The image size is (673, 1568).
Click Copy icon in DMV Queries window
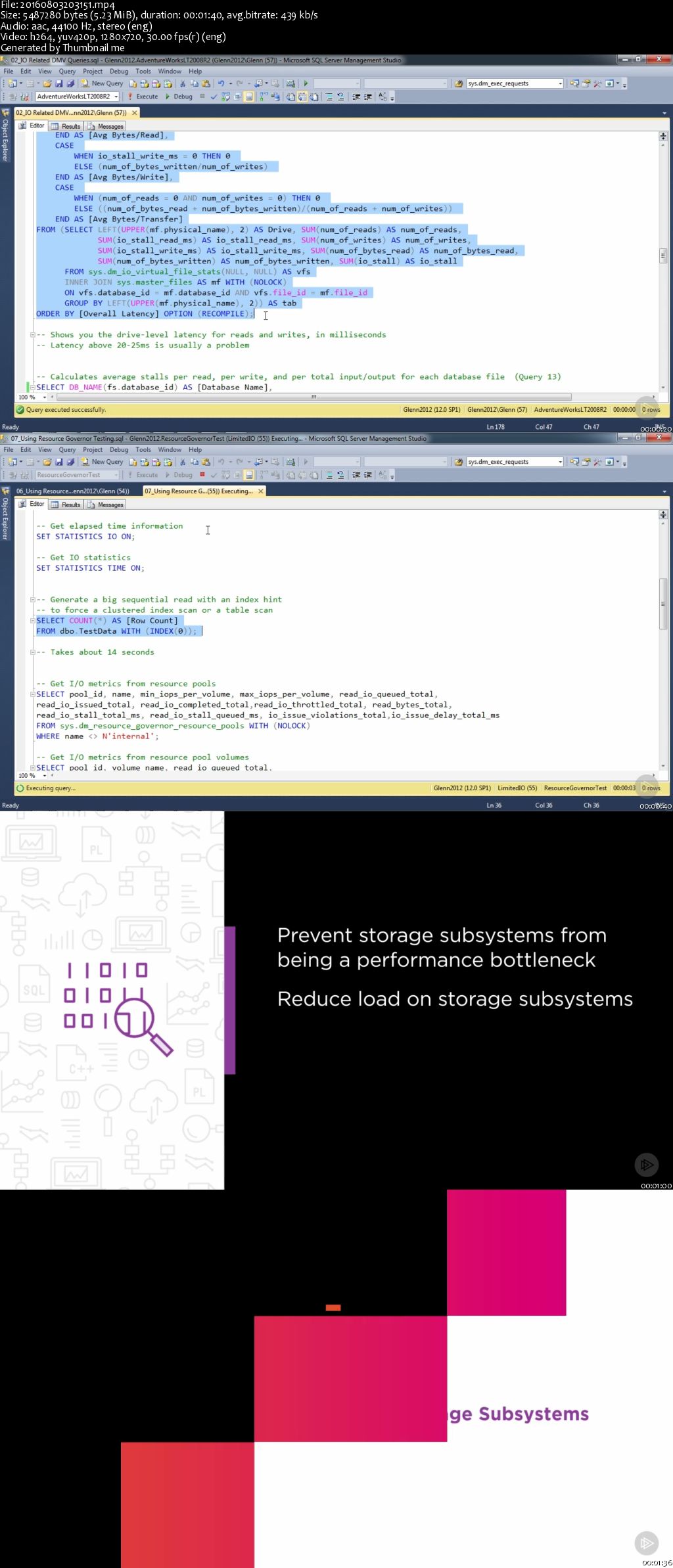pyautogui.click(x=195, y=83)
